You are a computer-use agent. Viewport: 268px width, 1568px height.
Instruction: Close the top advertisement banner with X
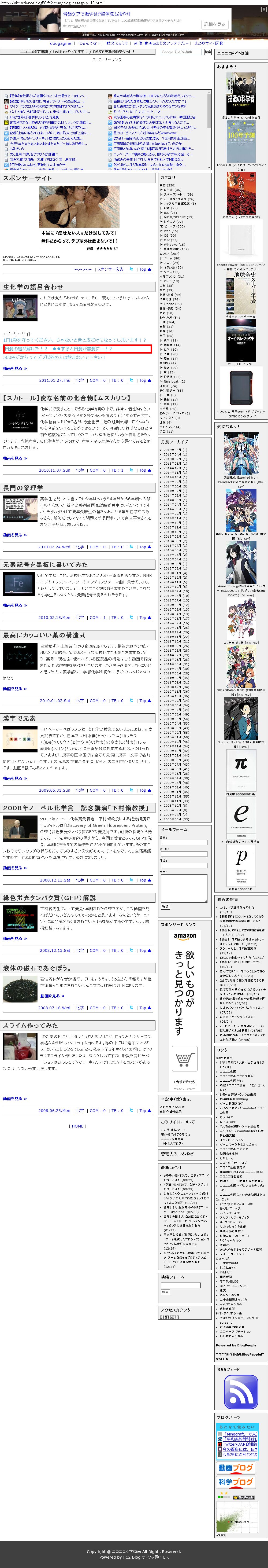(264, 9)
